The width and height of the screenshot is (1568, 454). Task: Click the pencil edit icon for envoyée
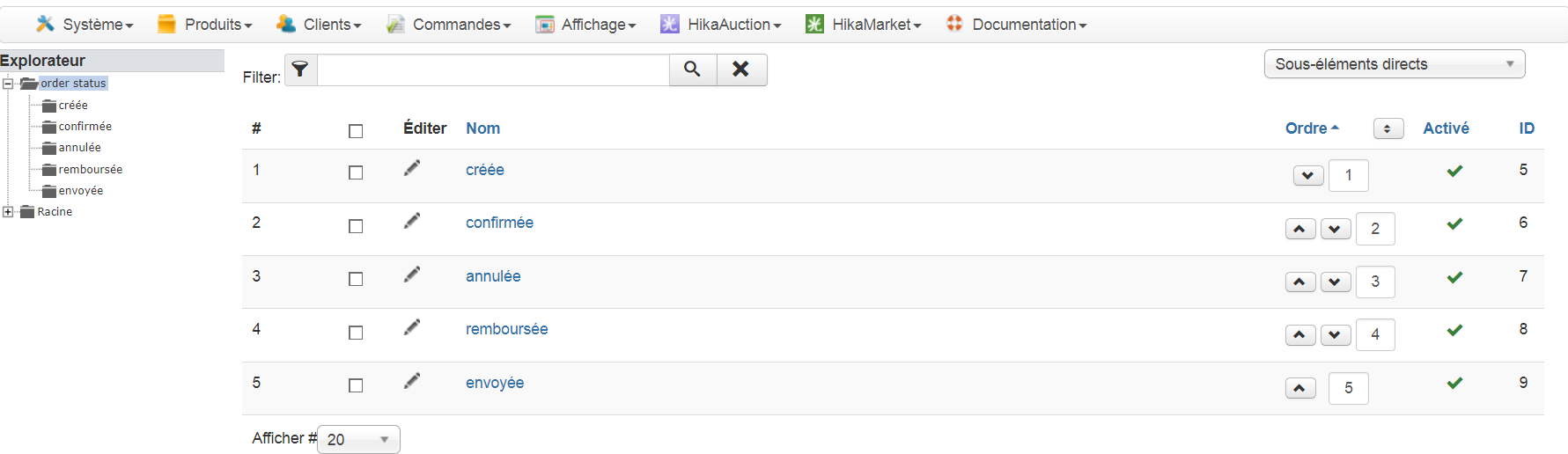[x=412, y=381]
